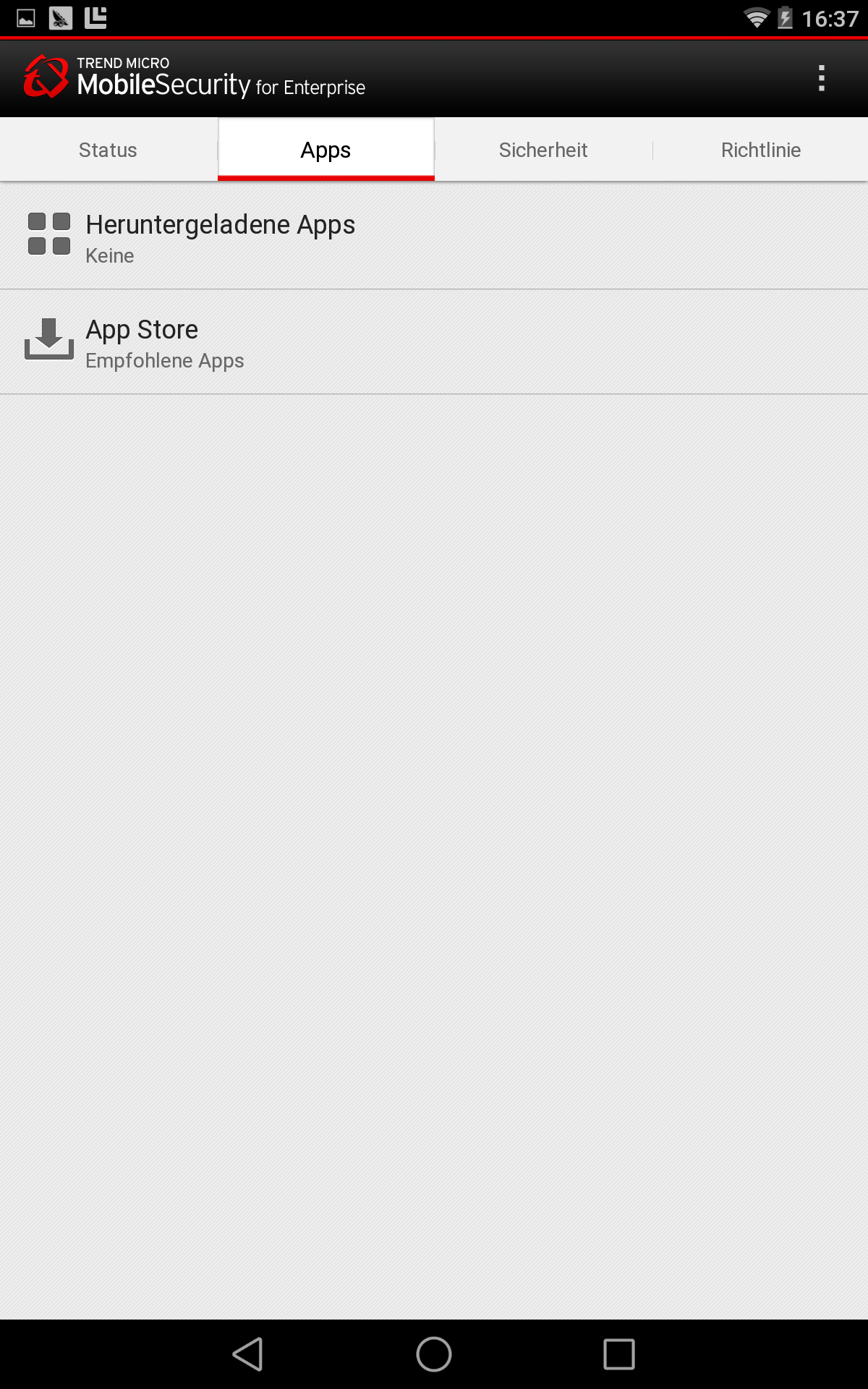This screenshot has width=868, height=1389.
Task: Tap the battery charging icon
Action: [785, 18]
